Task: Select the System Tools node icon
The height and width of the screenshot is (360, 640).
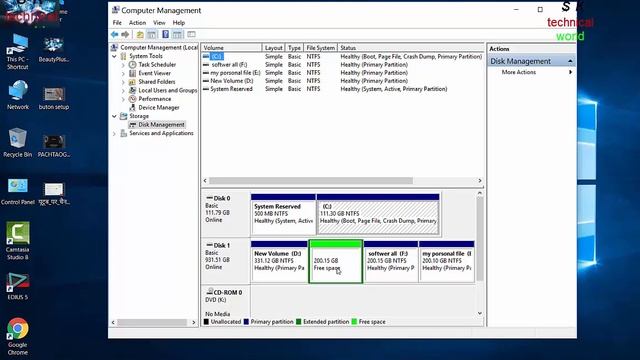Action: (x=123, y=56)
